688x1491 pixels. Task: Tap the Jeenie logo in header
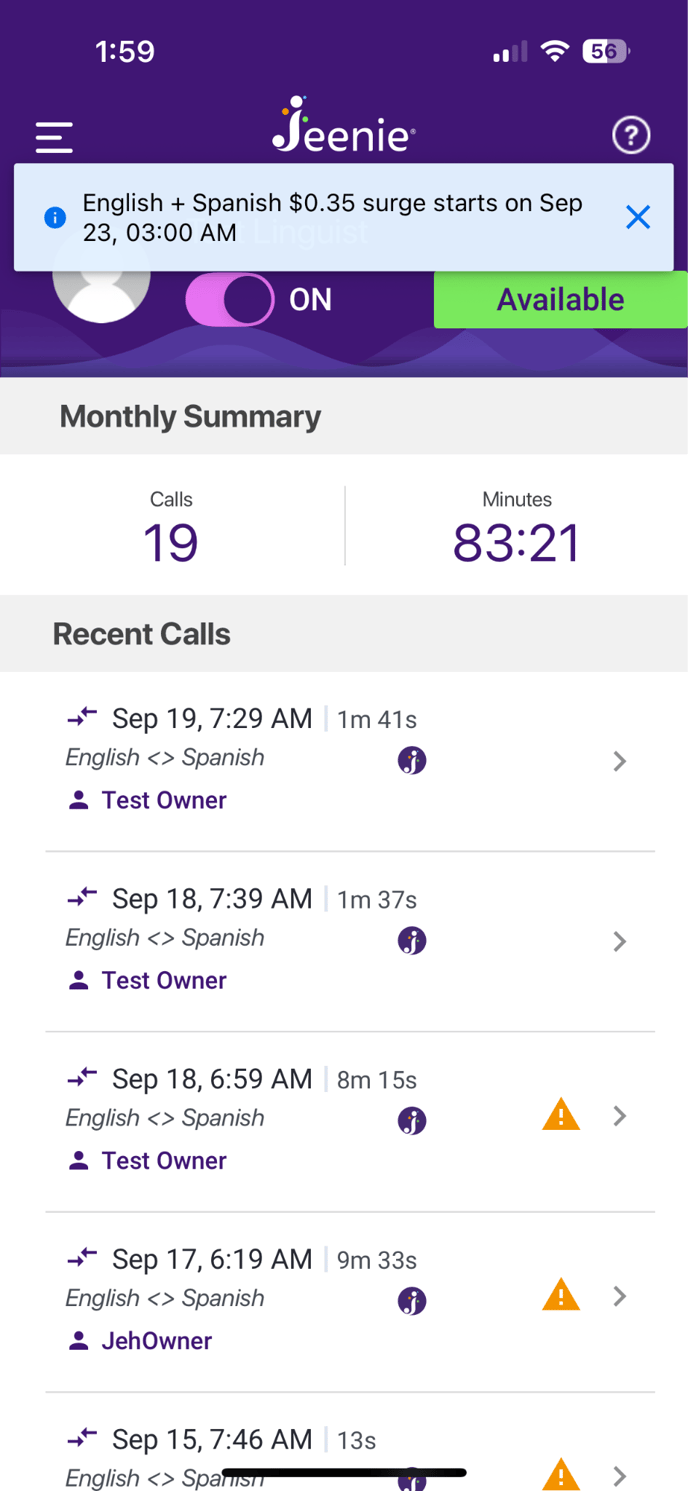tap(343, 127)
